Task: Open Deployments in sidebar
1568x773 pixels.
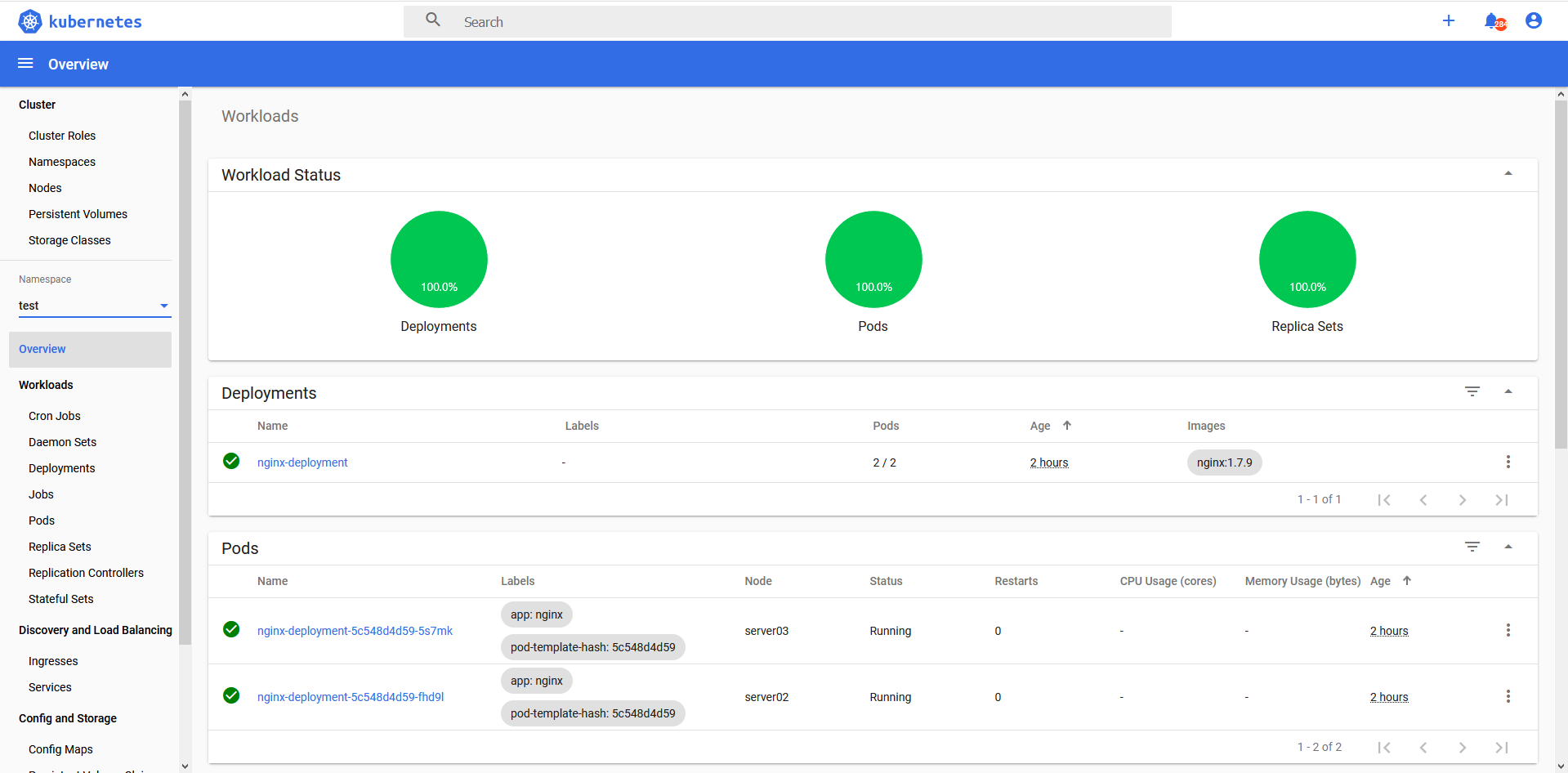Action: pos(62,468)
